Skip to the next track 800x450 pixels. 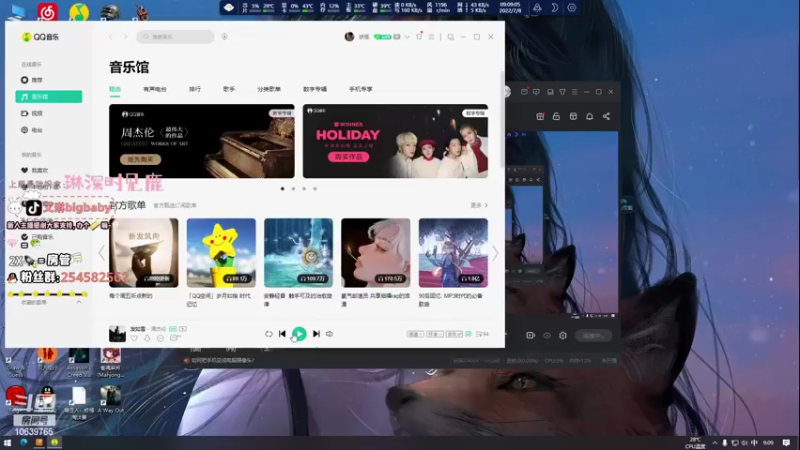316,334
